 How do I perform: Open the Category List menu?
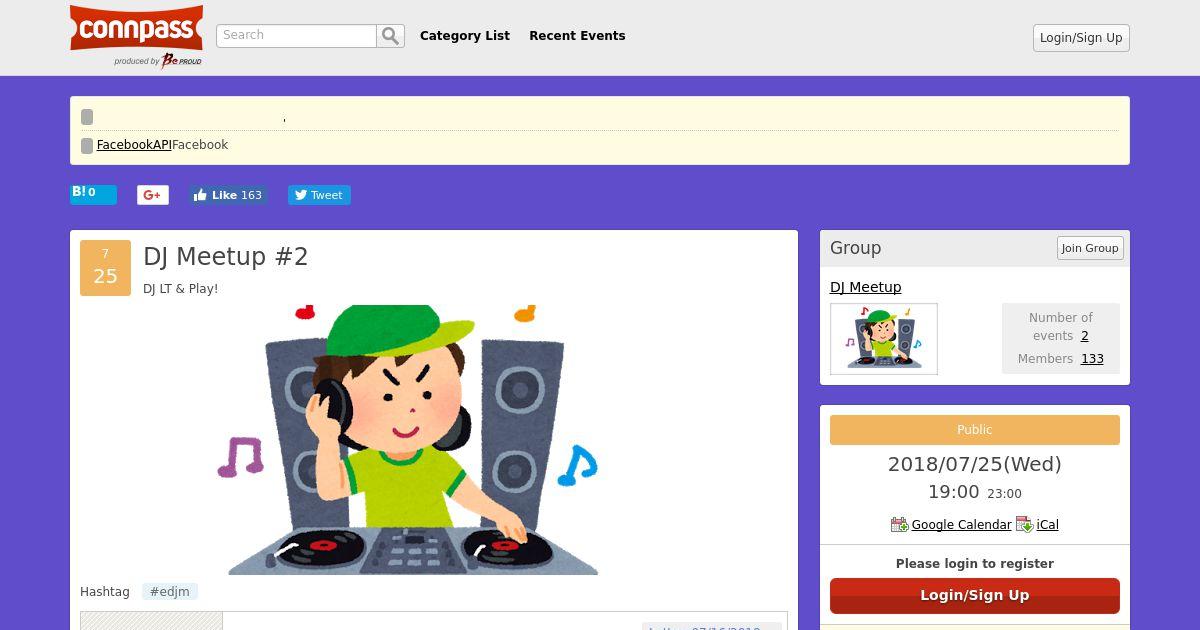click(465, 36)
